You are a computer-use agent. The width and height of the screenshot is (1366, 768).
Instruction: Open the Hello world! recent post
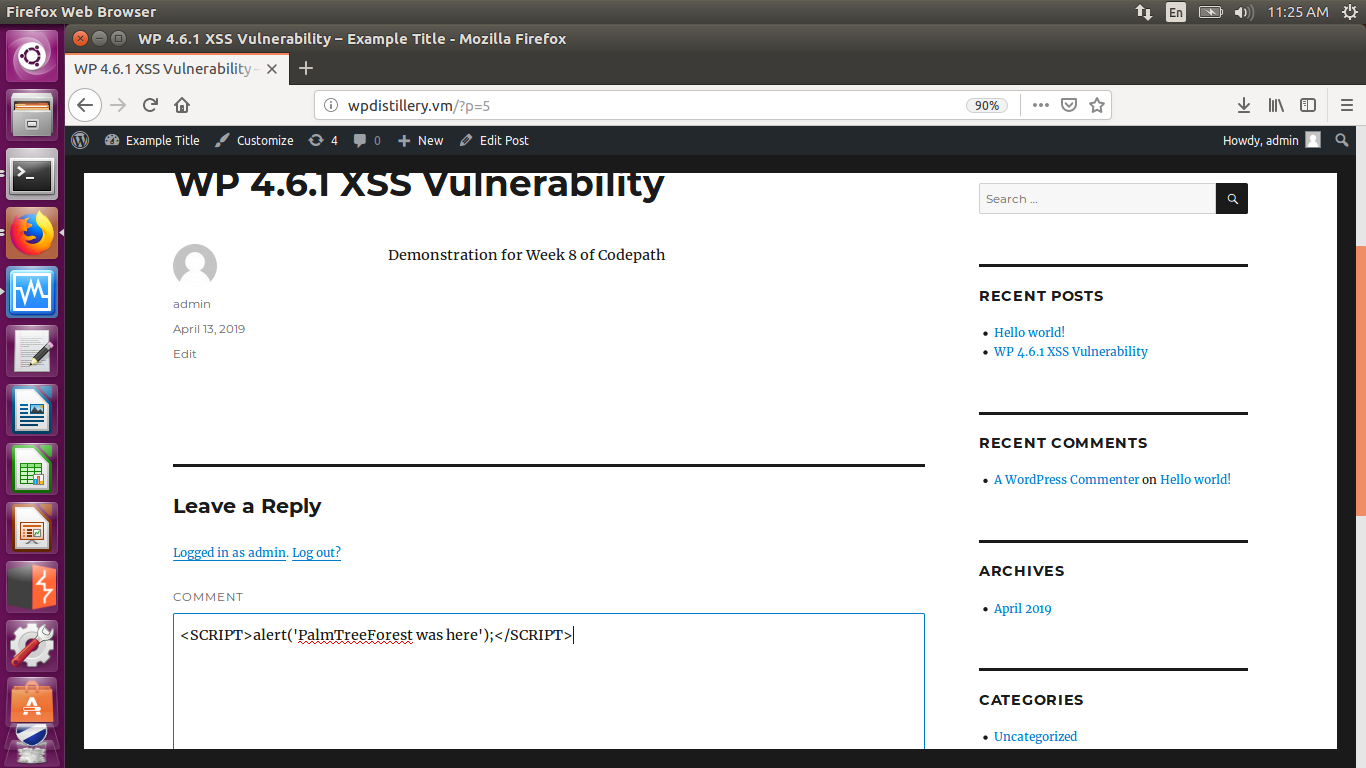[x=1029, y=333]
